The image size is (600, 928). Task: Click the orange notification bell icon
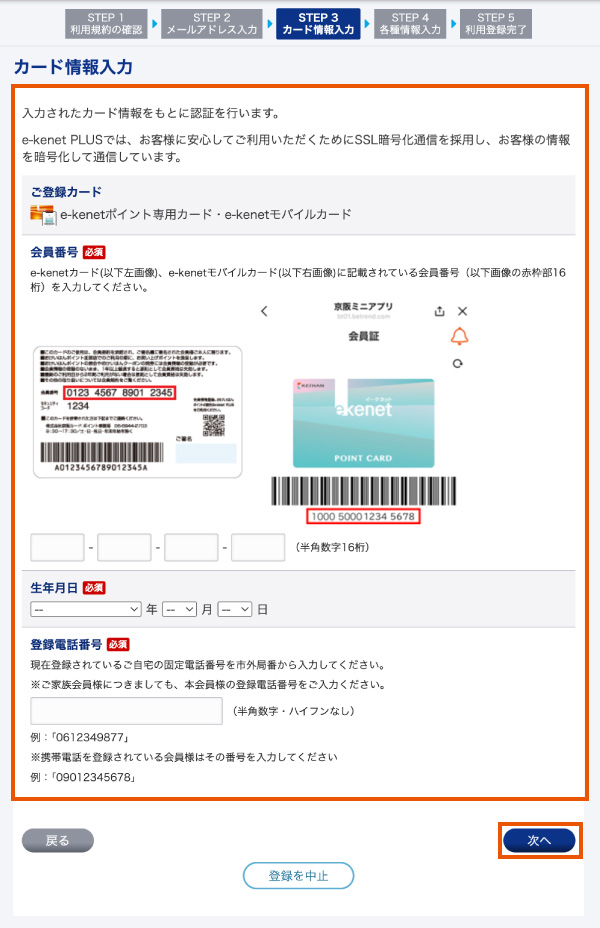click(459, 337)
